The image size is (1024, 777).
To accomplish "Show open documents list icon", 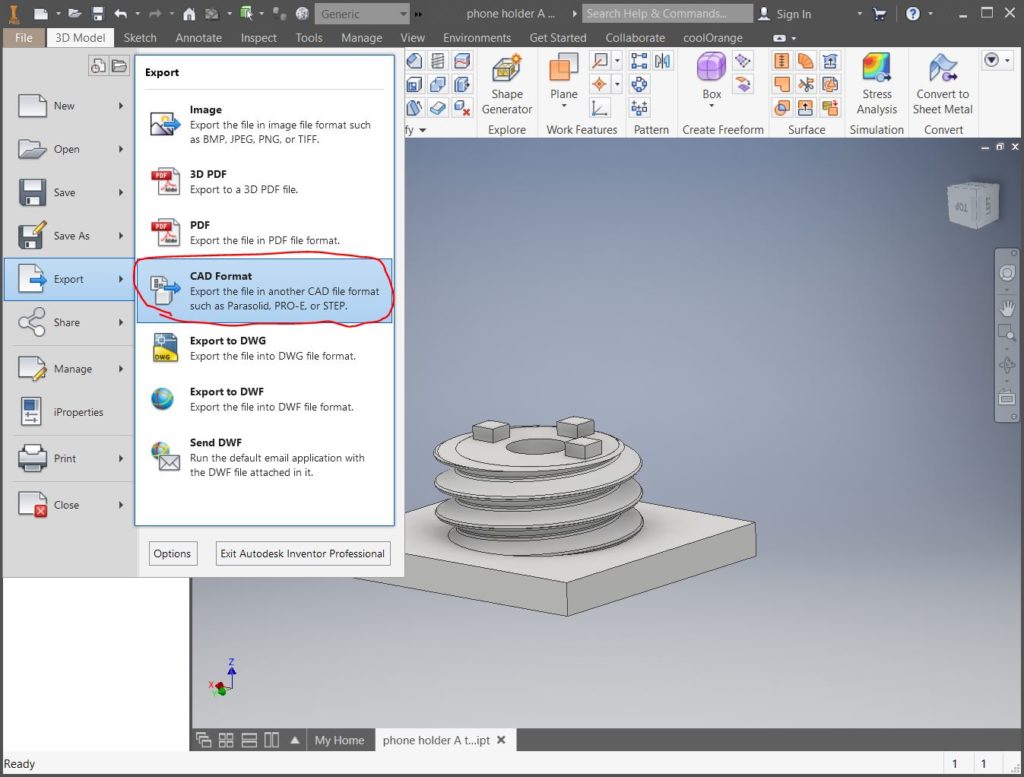I will 119,65.
